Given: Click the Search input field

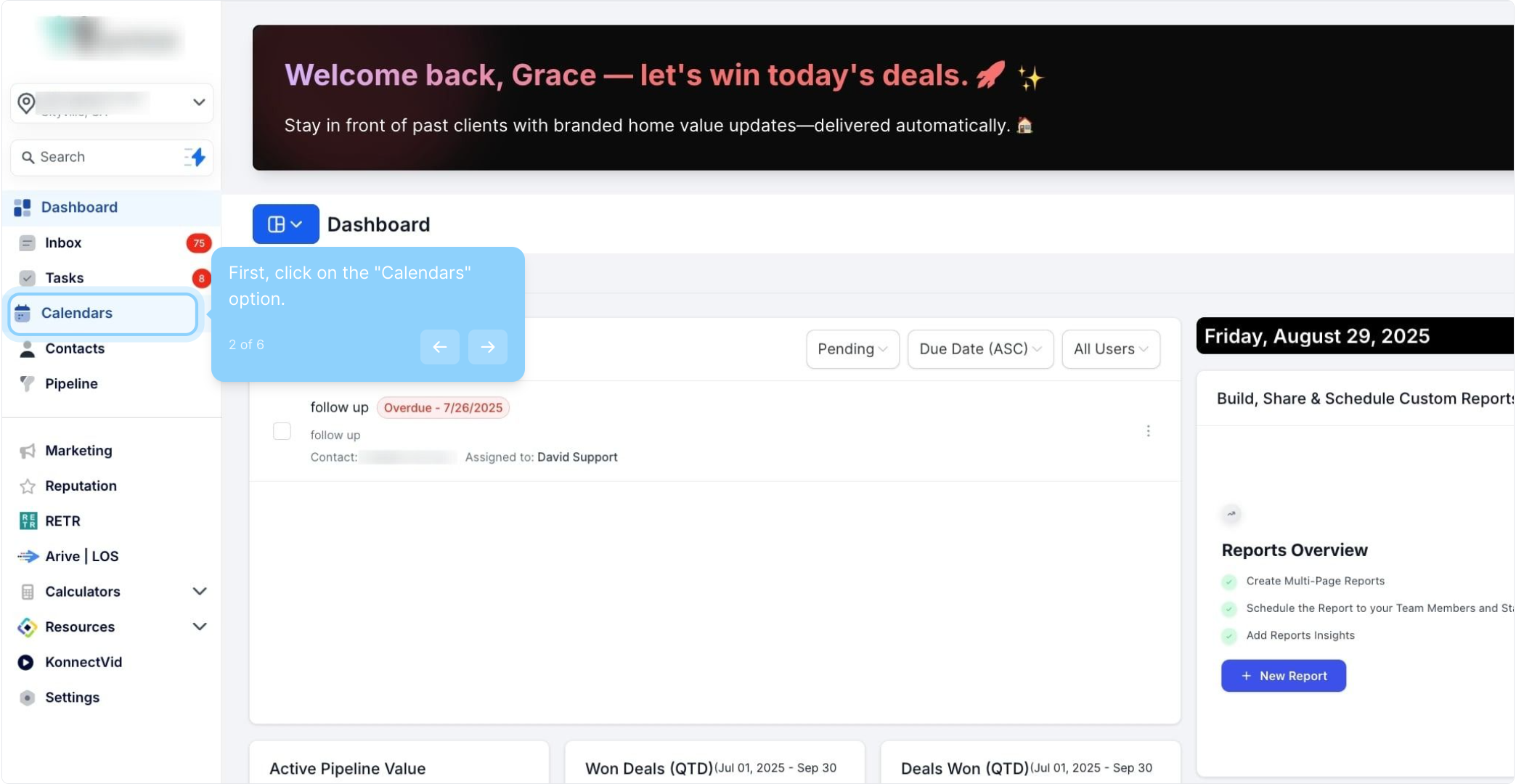Looking at the screenshot, I should pyautogui.click(x=102, y=157).
